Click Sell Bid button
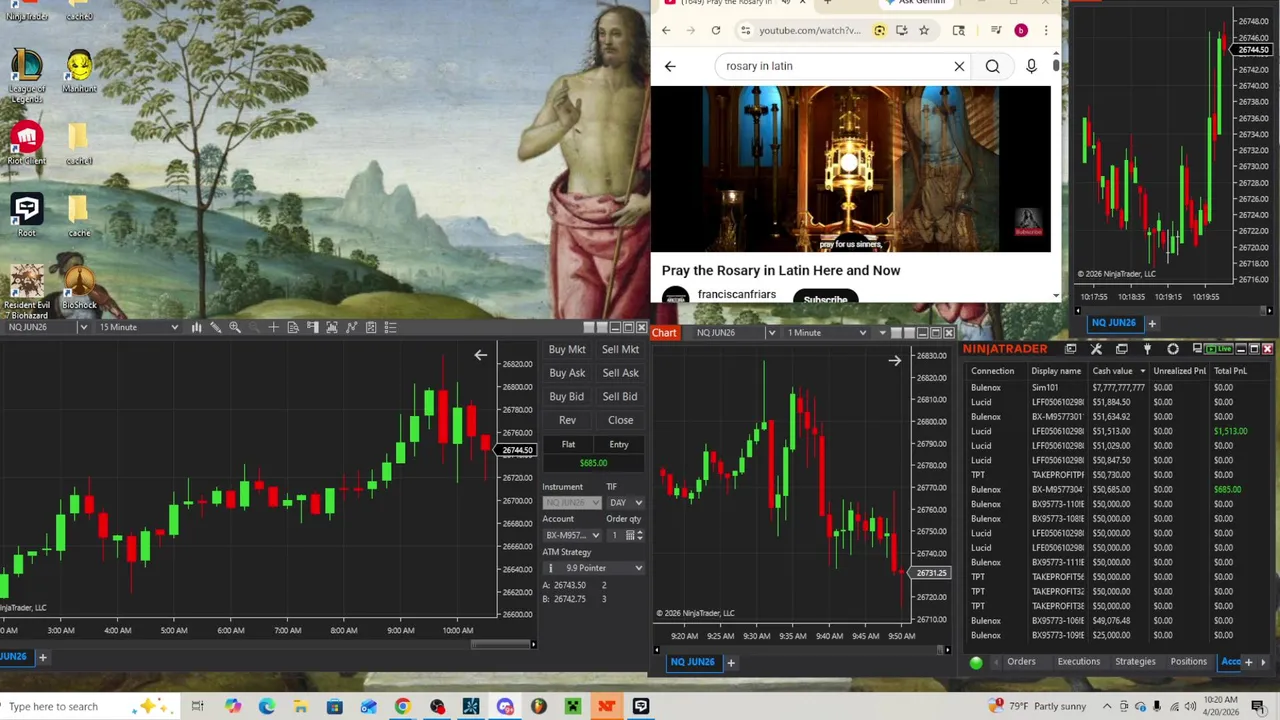1280x720 pixels. tap(620, 397)
